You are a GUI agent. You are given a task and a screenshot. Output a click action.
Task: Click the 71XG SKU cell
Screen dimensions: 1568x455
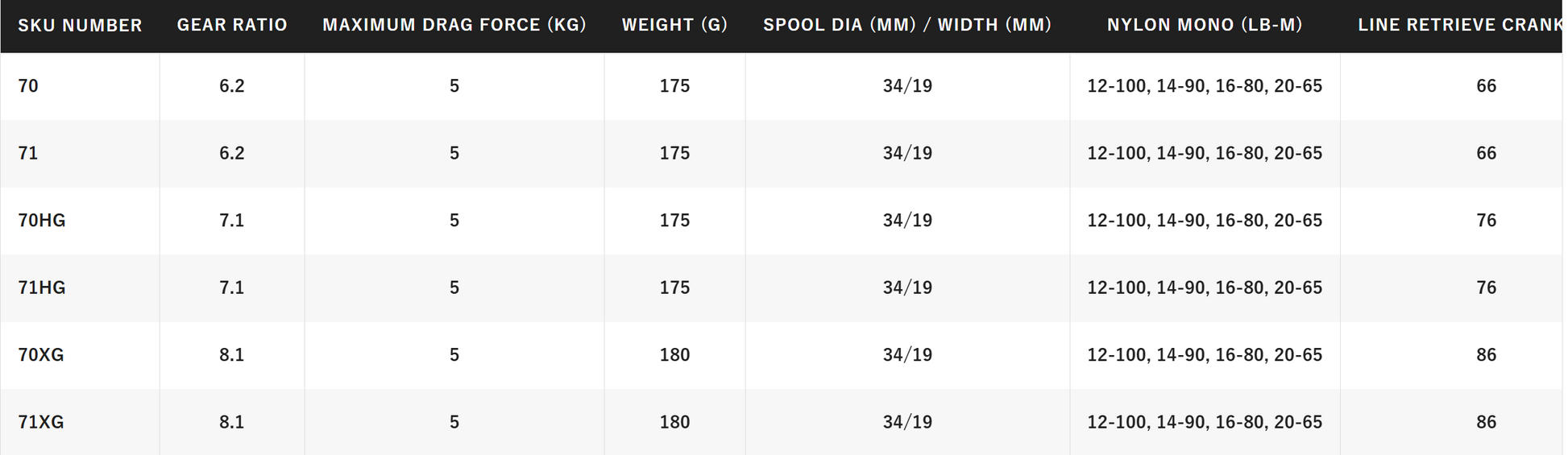(41, 422)
